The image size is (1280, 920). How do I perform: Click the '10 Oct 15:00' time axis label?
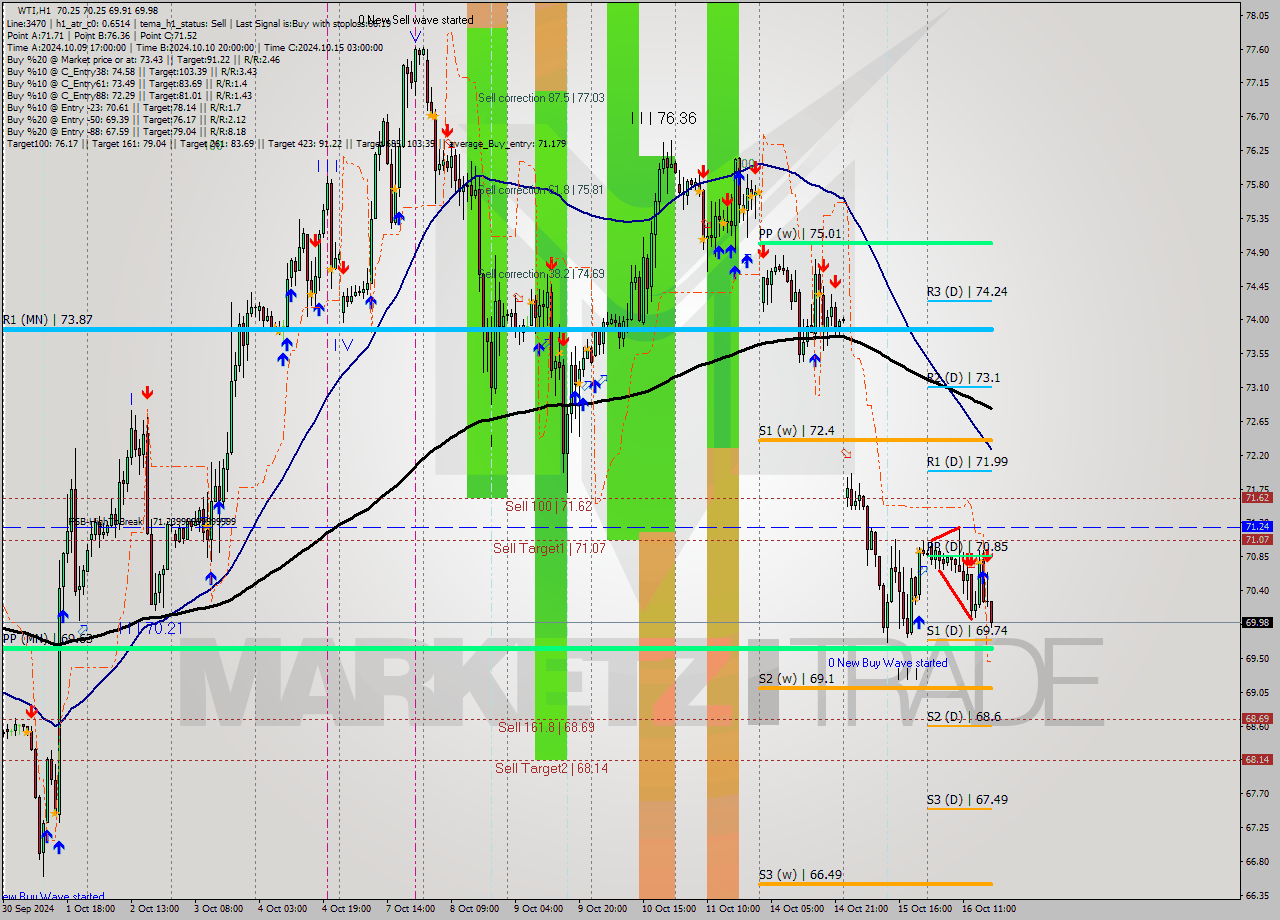point(669,909)
